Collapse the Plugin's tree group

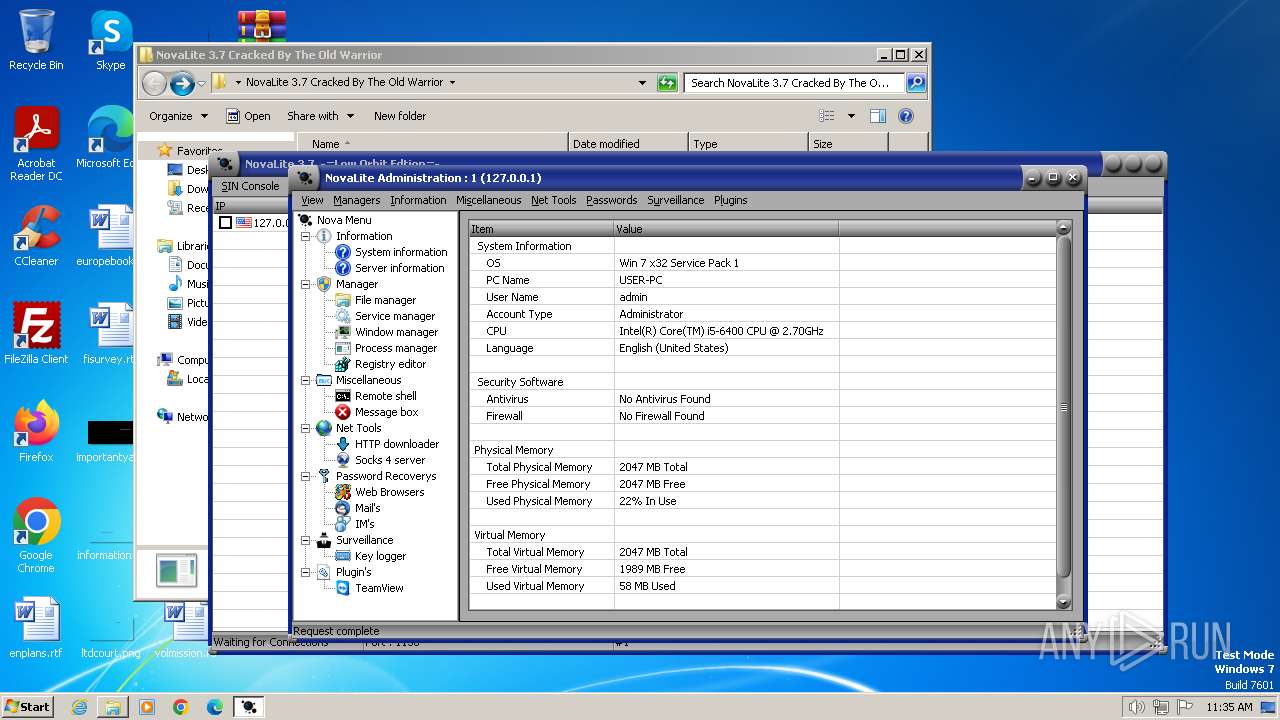click(x=306, y=572)
